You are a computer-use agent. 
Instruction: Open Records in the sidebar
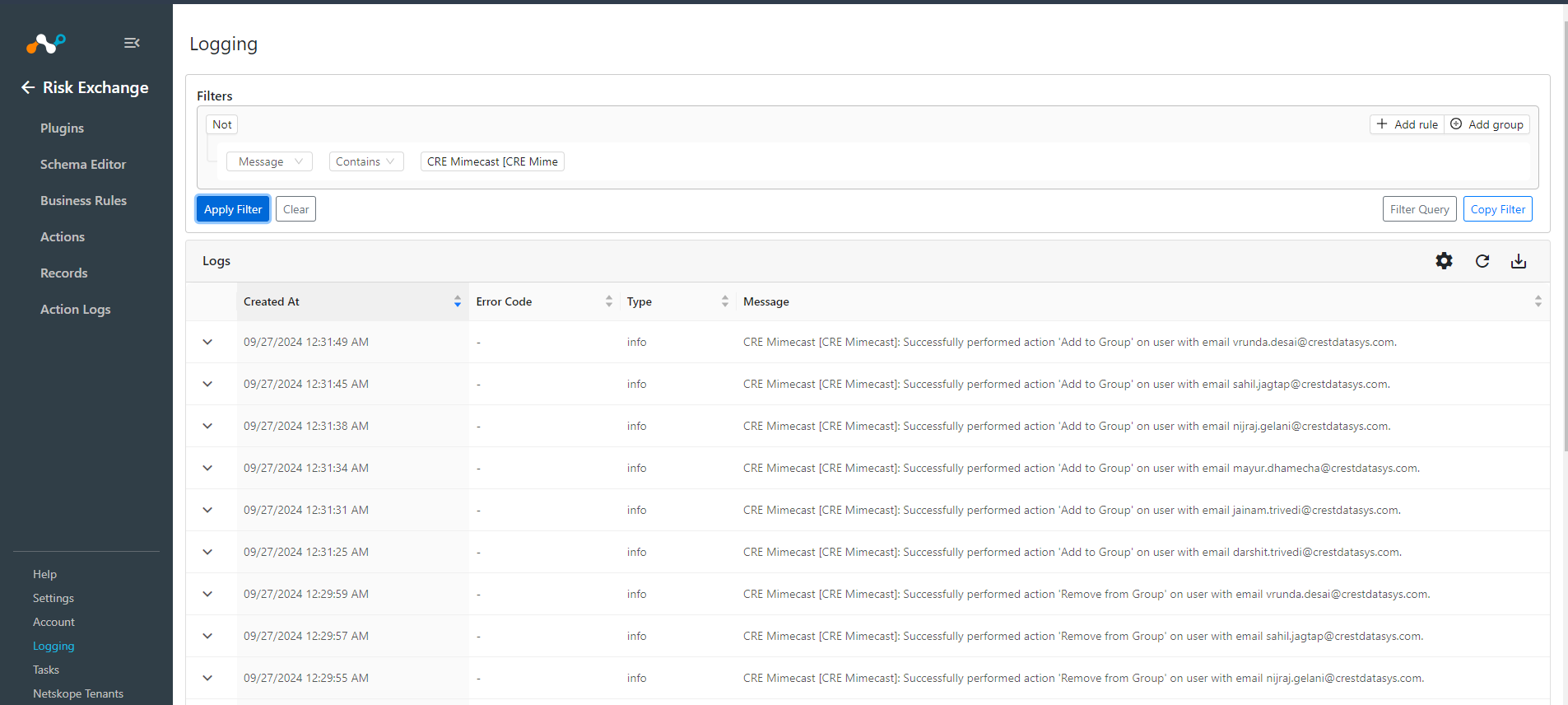[63, 273]
